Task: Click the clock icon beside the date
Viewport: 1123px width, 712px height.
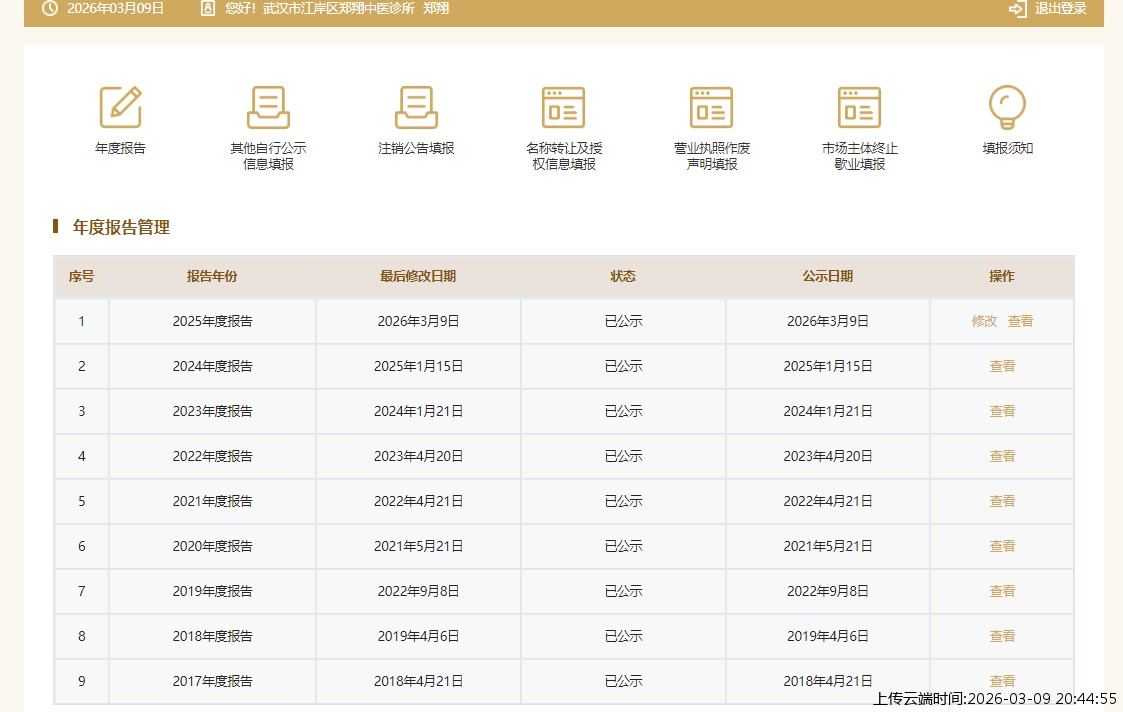Action: click(x=50, y=9)
